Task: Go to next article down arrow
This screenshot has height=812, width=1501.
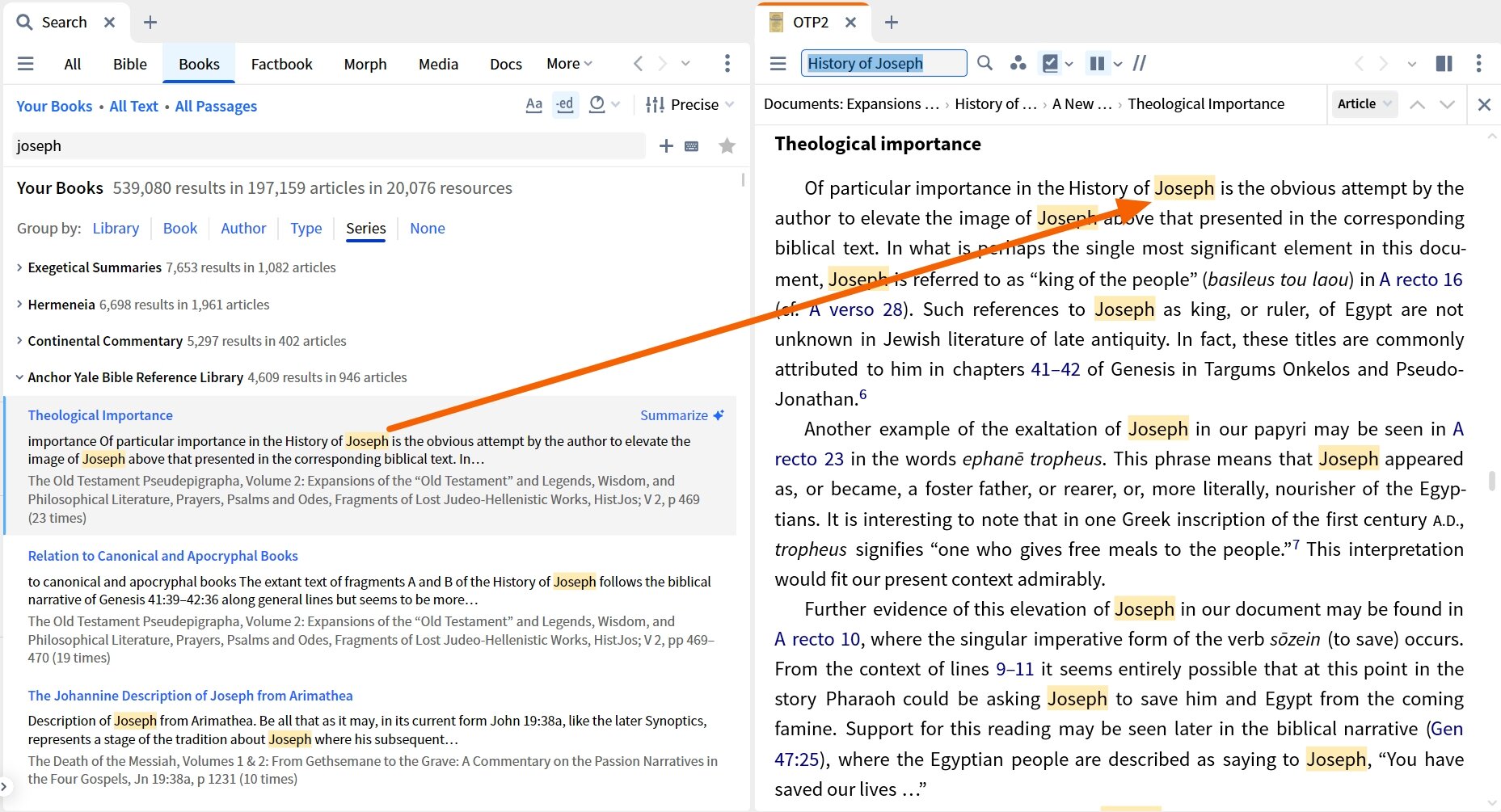Action: [x=1447, y=104]
